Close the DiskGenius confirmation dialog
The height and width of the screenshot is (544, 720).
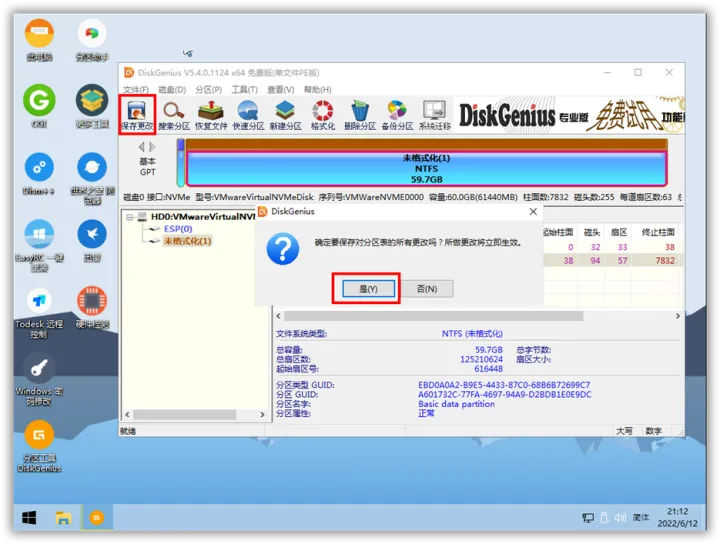tap(533, 212)
